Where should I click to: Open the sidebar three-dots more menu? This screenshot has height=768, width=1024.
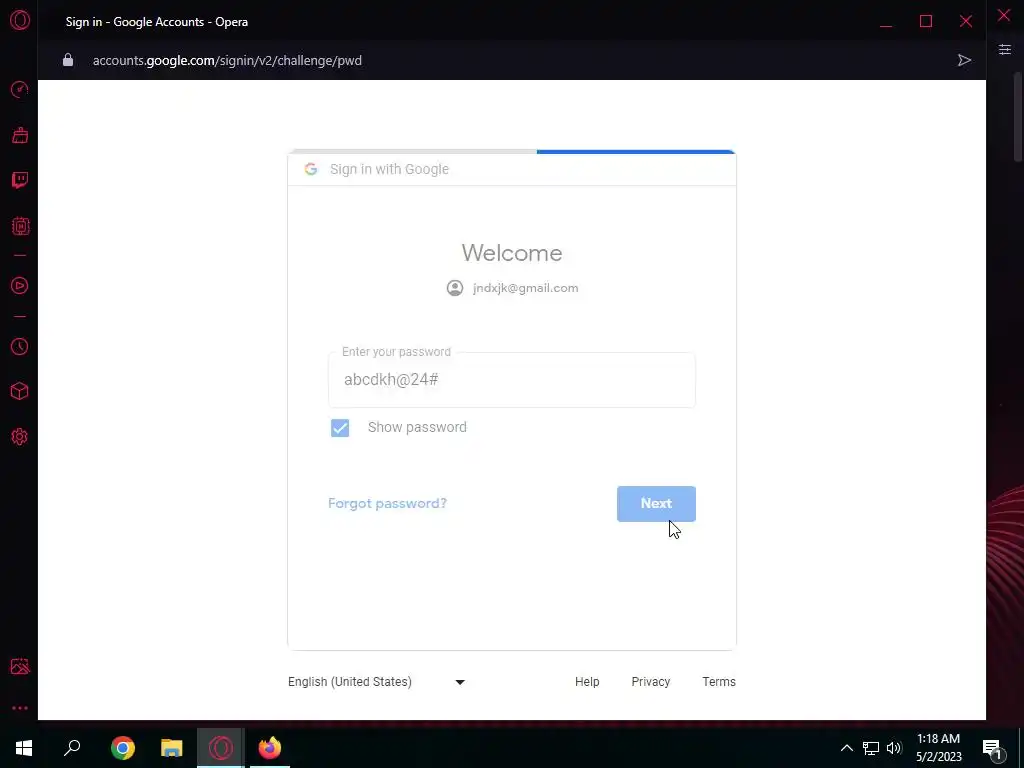point(20,708)
